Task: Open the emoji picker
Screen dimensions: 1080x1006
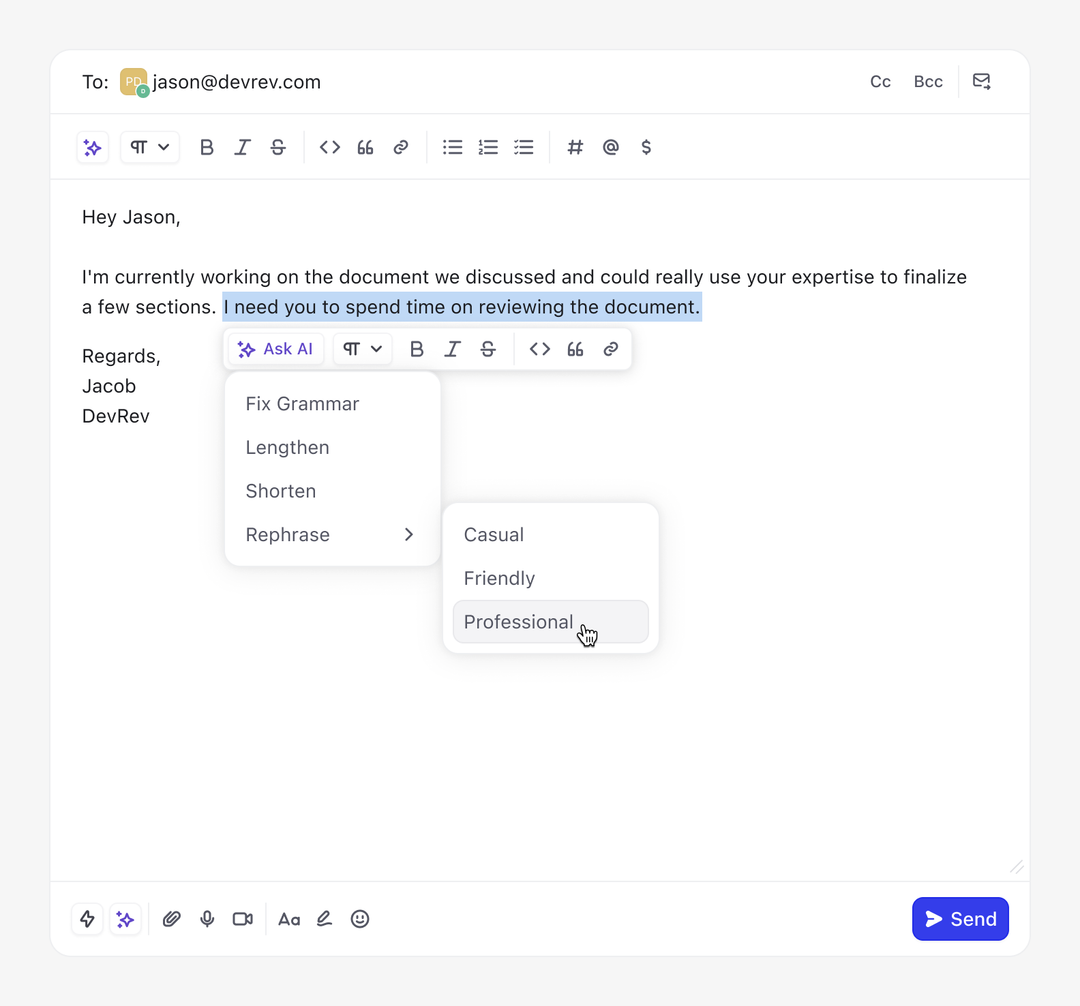Action: pyautogui.click(x=360, y=919)
